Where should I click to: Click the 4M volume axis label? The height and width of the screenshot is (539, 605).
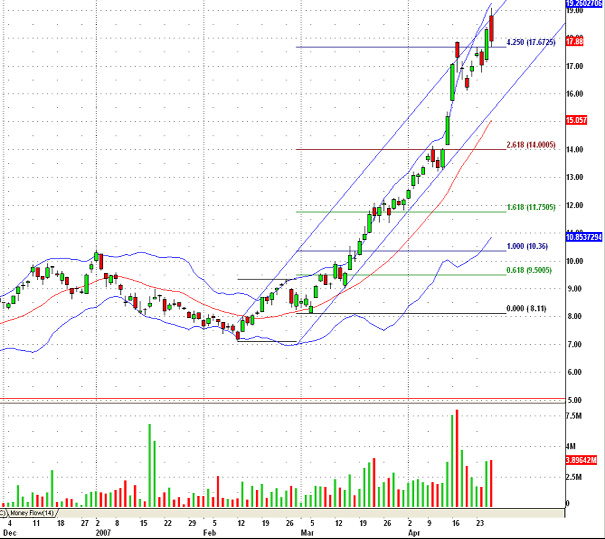click(571, 446)
